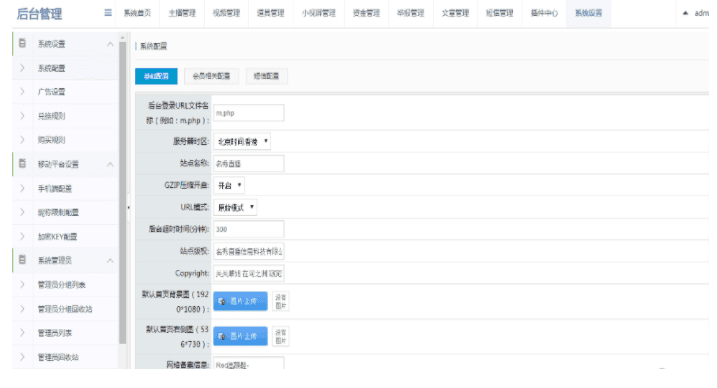Click the 默认首页背景图 image placeholder

(x=280, y=301)
